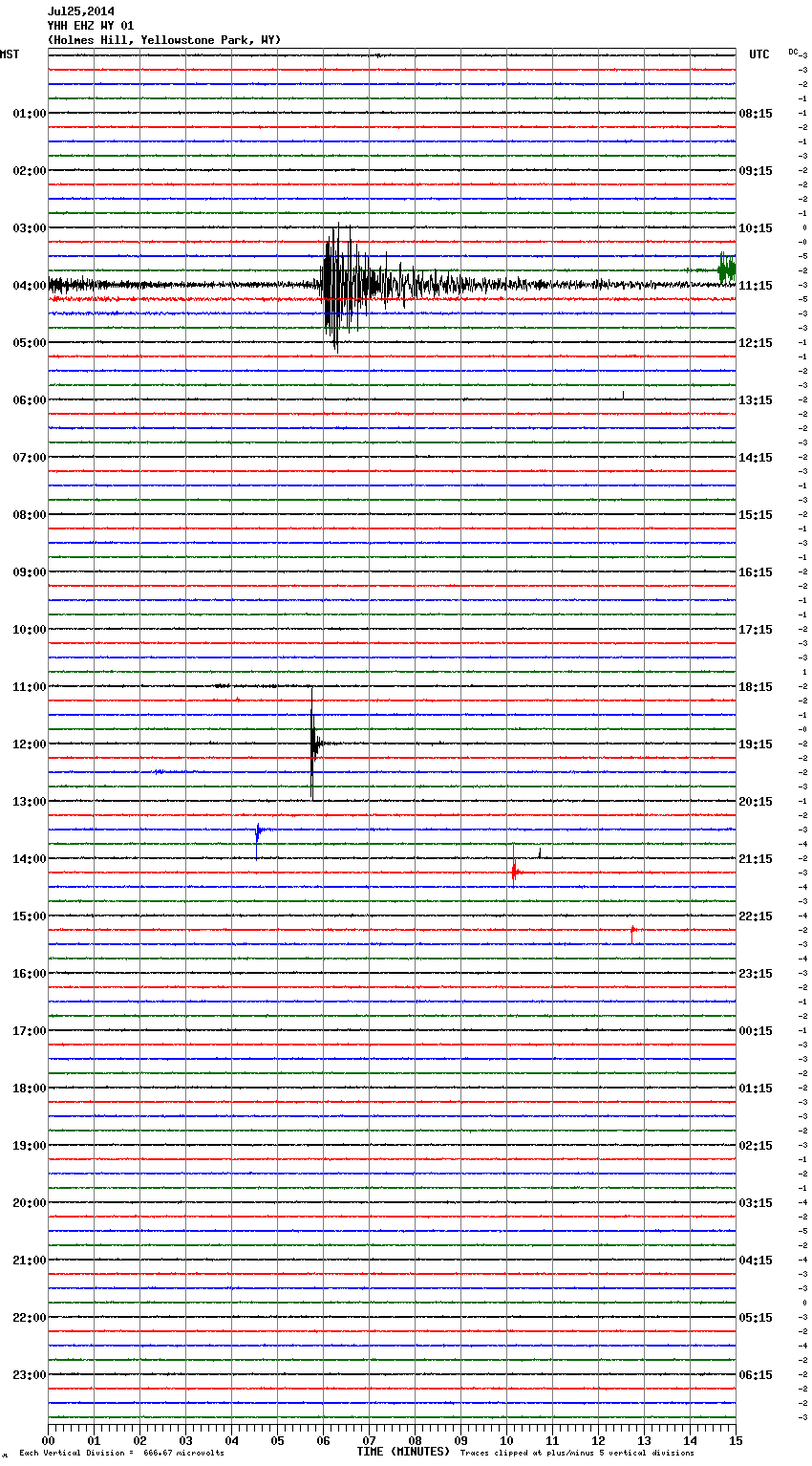Image resolution: width=812 pixels, height=1466 pixels.
Task: Click the 666.67 microvolts vertical division note
Action: [x=122, y=1454]
